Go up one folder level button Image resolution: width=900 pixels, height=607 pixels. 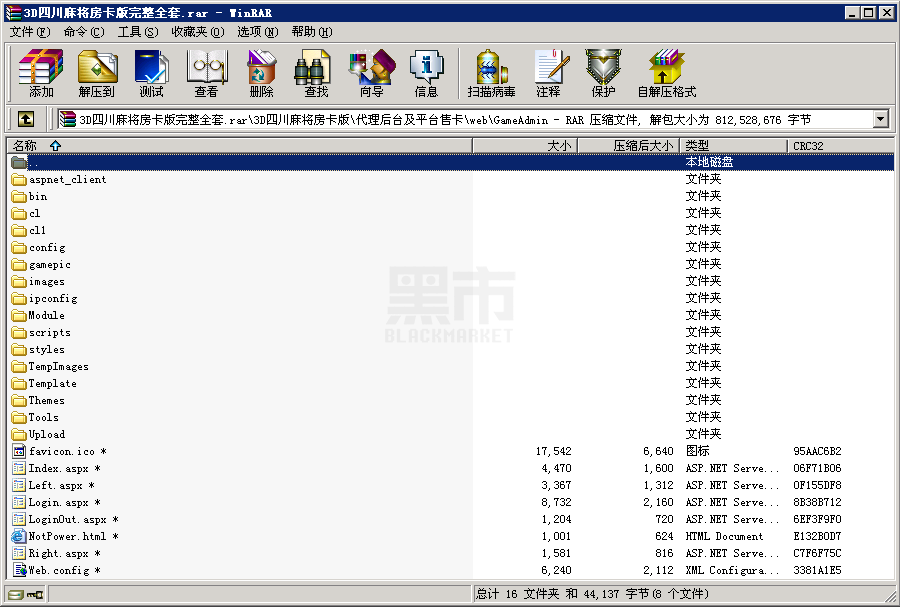[25, 119]
